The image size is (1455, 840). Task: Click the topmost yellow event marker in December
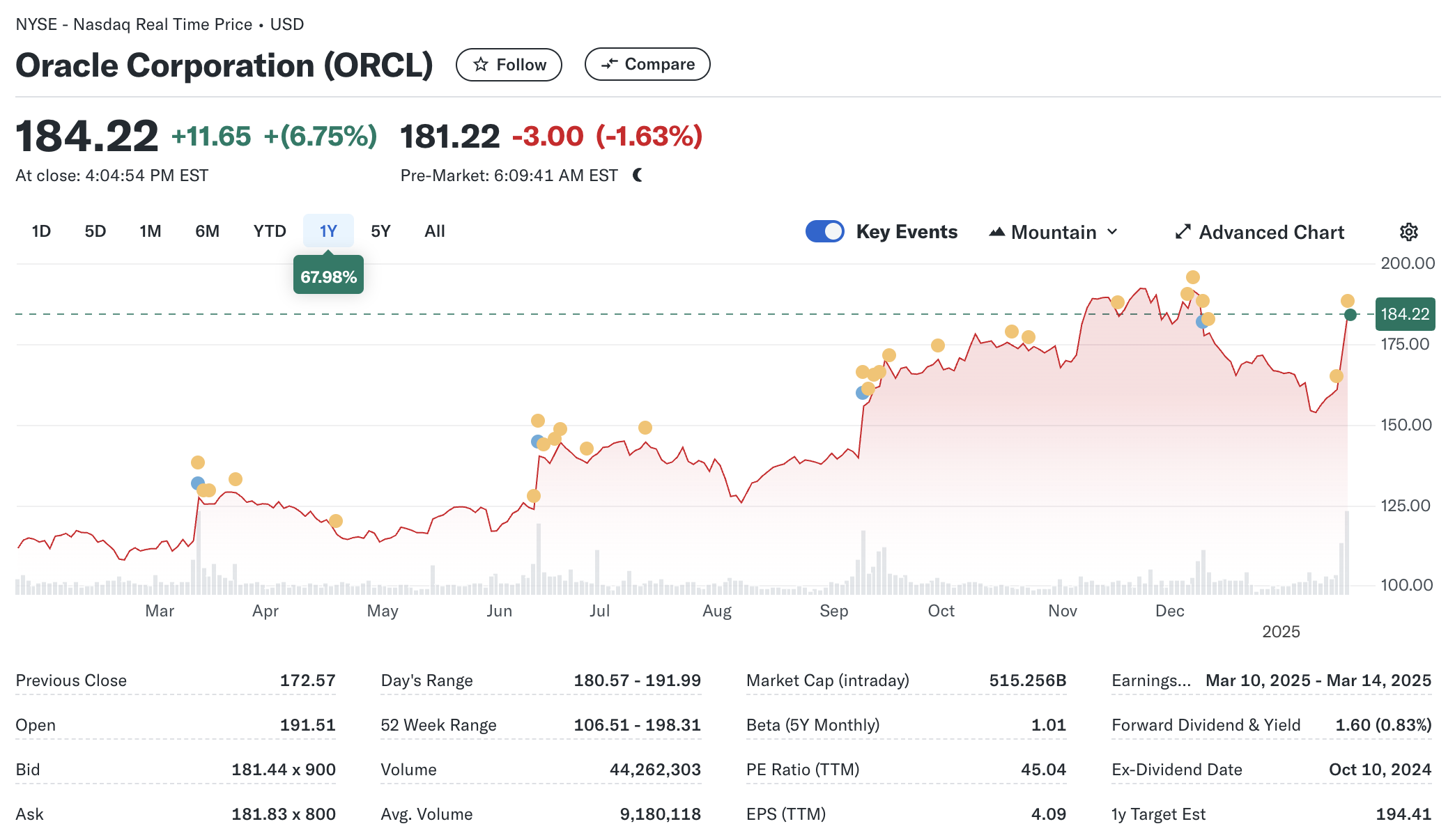(1193, 277)
